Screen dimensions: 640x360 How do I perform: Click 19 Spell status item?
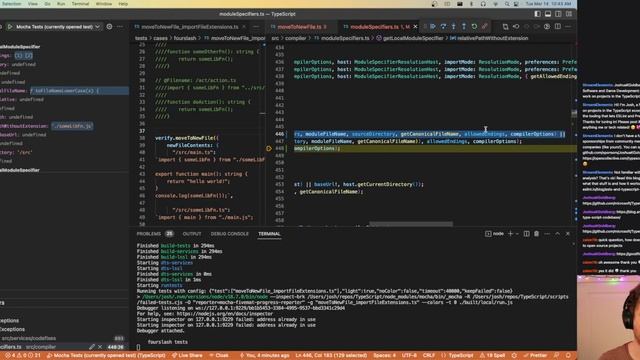click(x=493, y=356)
